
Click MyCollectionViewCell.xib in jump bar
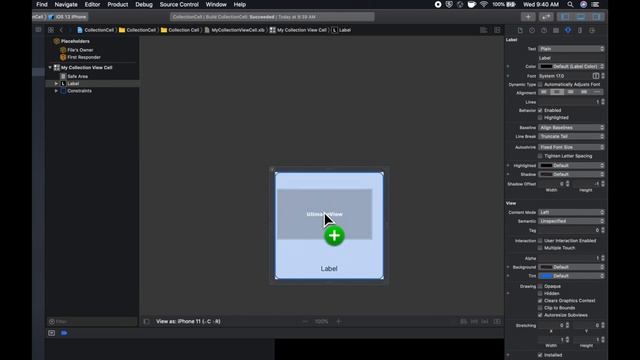[x=235, y=30]
